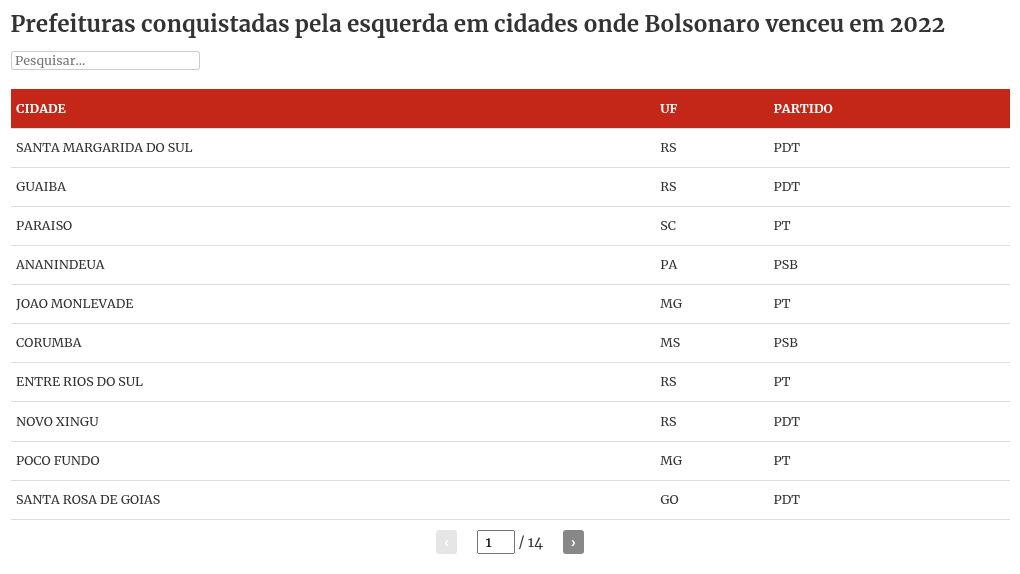Screen dimensions: 1020x574
Task: Click the page title heading text
Action: point(477,24)
